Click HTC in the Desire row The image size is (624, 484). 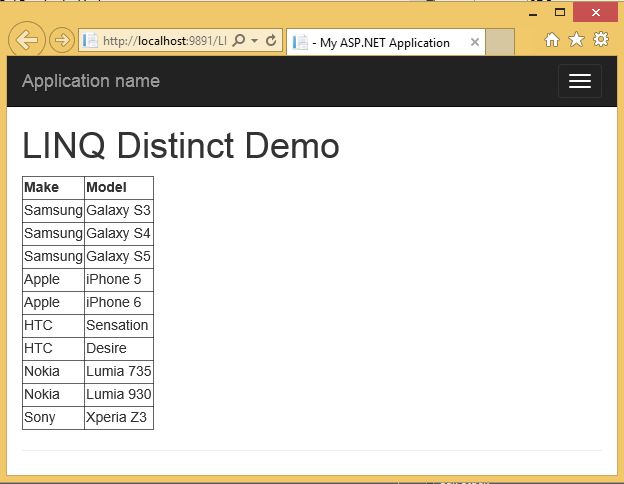[53, 349]
